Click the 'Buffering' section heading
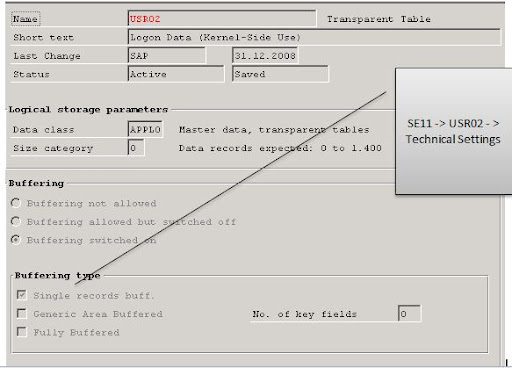The height and width of the screenshot is (368, 512). pos(36,183)
